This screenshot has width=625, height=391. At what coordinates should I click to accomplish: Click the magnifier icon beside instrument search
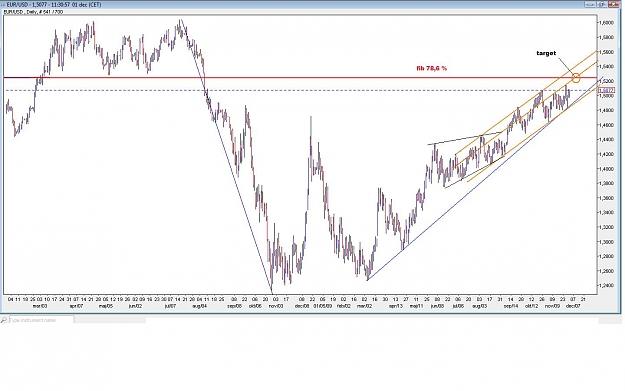pos(4,320)
